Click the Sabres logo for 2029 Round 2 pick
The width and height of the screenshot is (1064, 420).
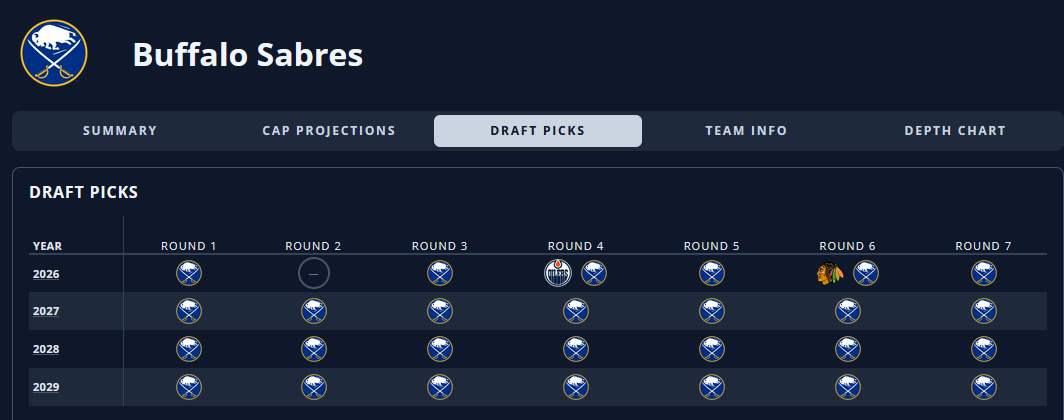point(314,387)
